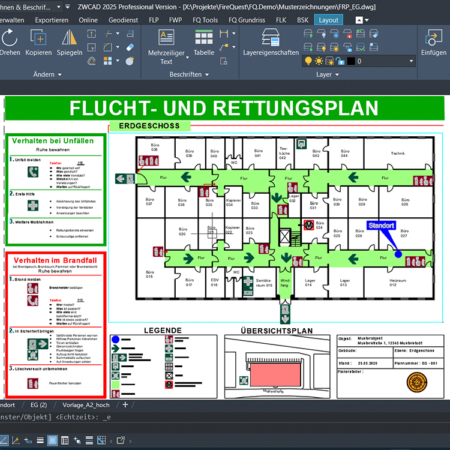This screenshot has width=450, height=450.
Task: Click the Einfügen insert icon
Action: [433, 42]
